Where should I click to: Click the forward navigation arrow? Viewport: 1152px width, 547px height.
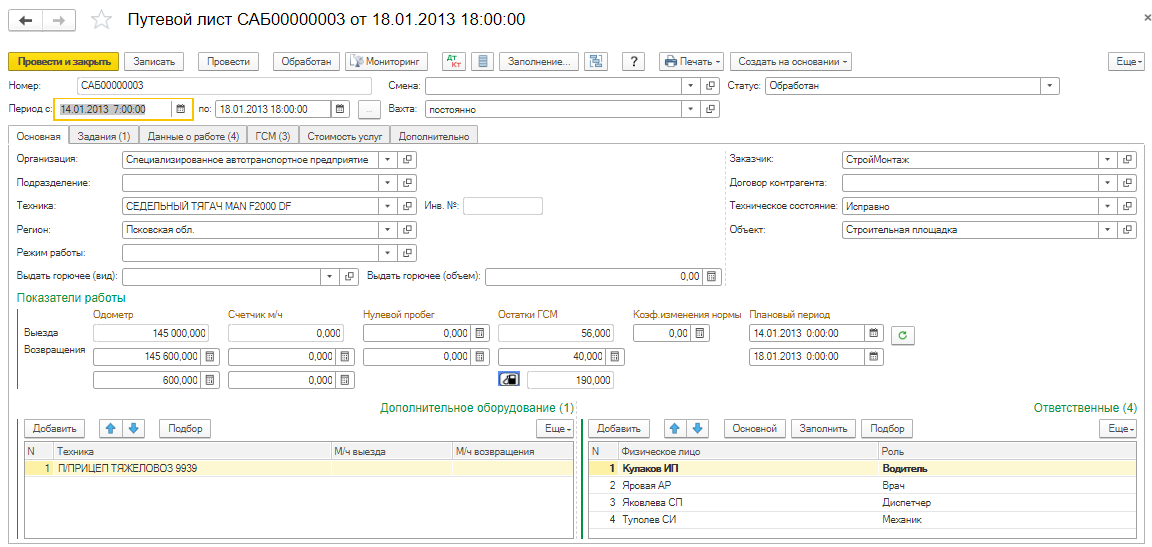[x=59, y=20]
